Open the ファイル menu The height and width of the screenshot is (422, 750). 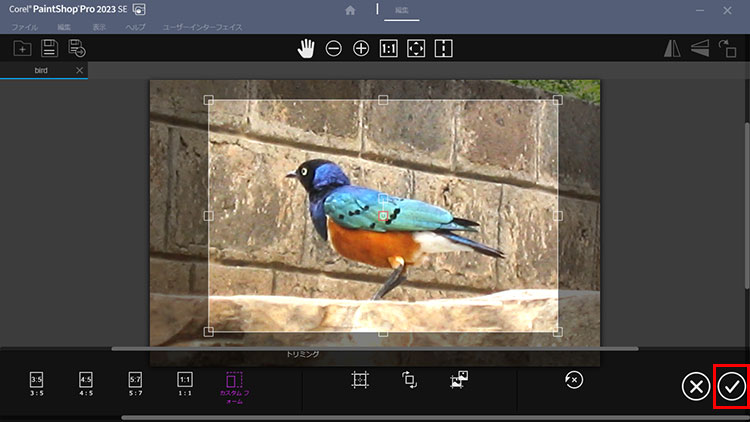(24, 26)
